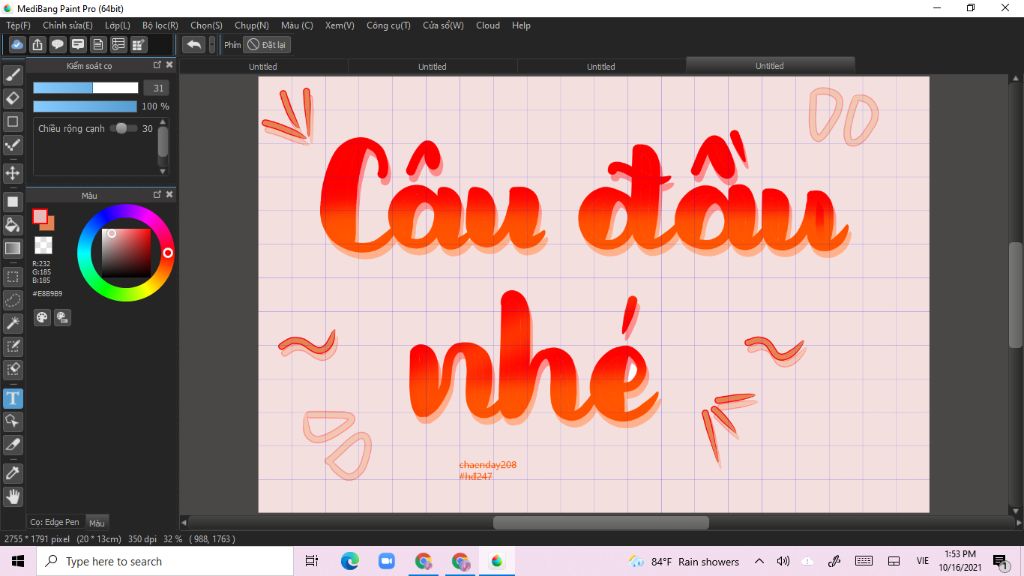This screenshot has height=576, width=1024.
Task: Open the Bộ lọc(R) menu
Action: [x=160, y=25]
